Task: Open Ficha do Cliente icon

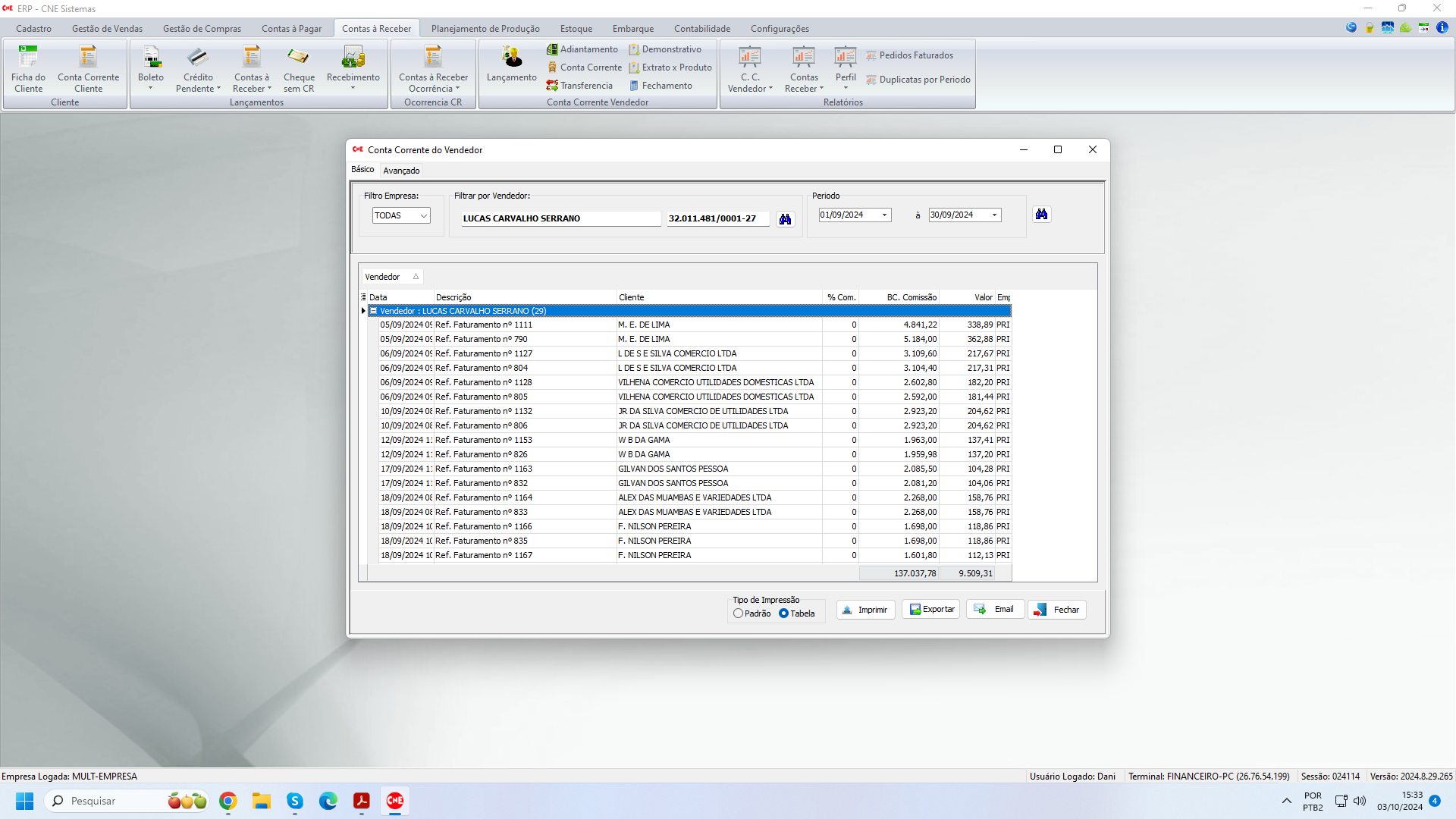Action: [x=28, y=68]
